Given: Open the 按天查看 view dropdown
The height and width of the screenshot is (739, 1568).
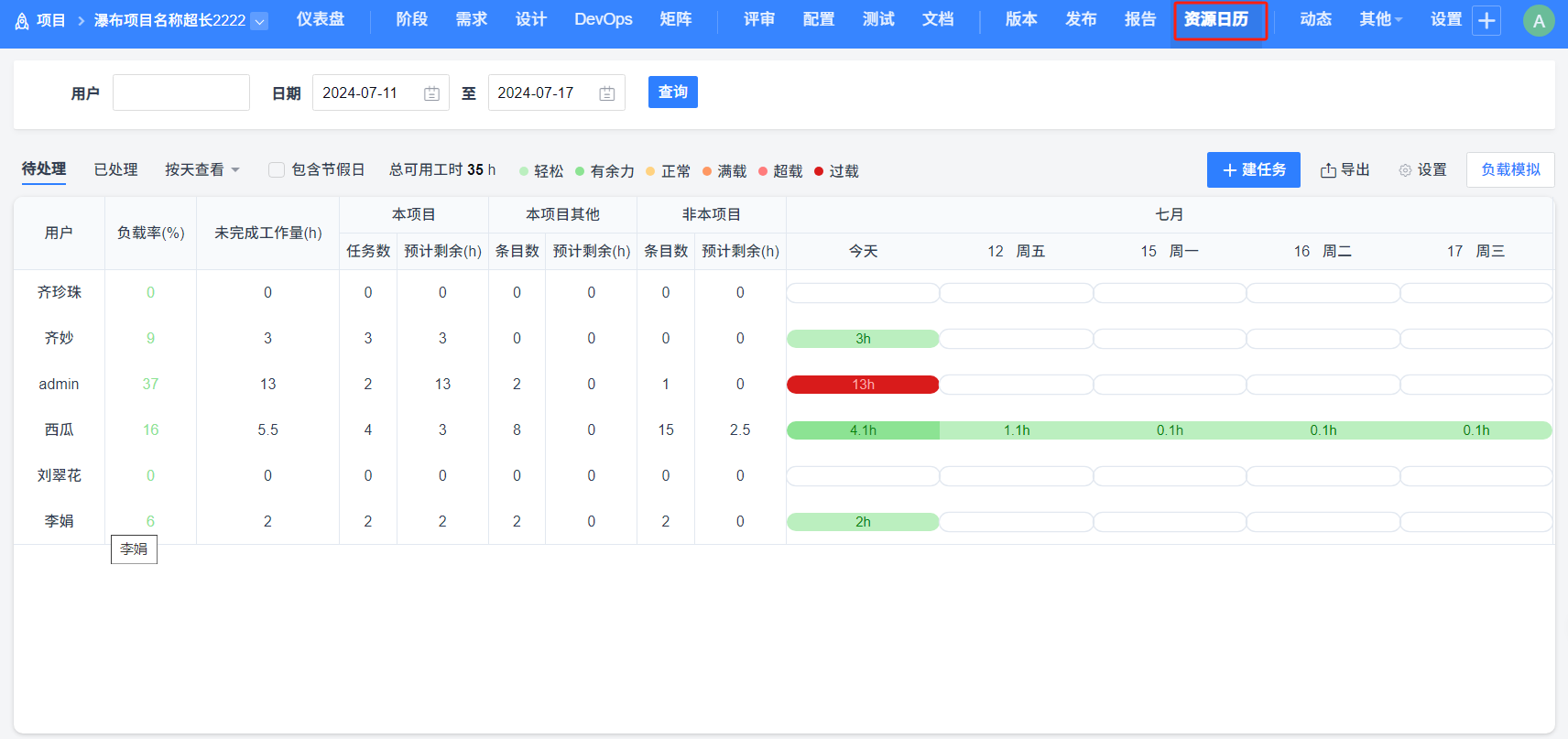Looking at the screenshot, I should click(201, 170).
